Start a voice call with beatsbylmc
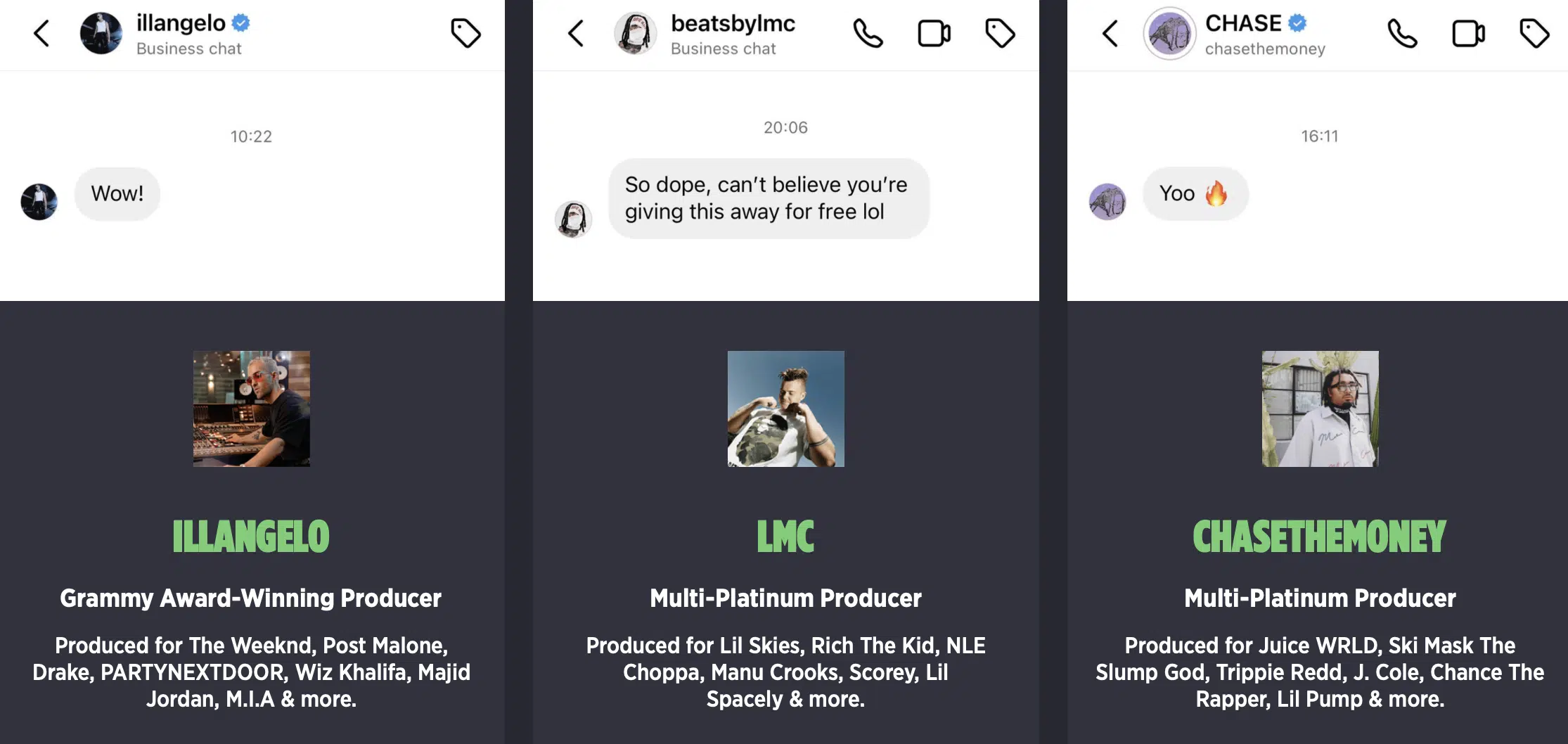The width and height of the screenshot is (1568, 744). point(868,33)
